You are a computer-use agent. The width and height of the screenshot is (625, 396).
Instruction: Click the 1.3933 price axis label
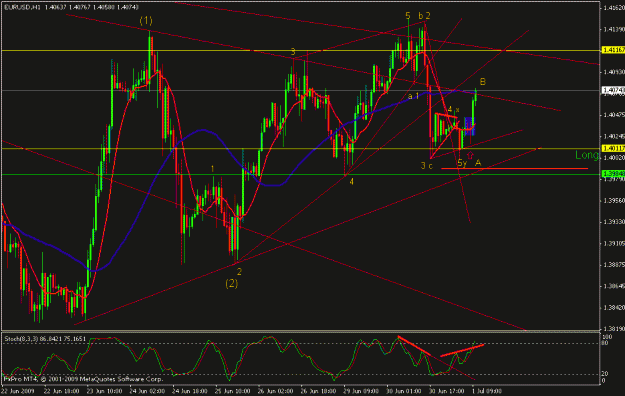click(x=614, y=222)
